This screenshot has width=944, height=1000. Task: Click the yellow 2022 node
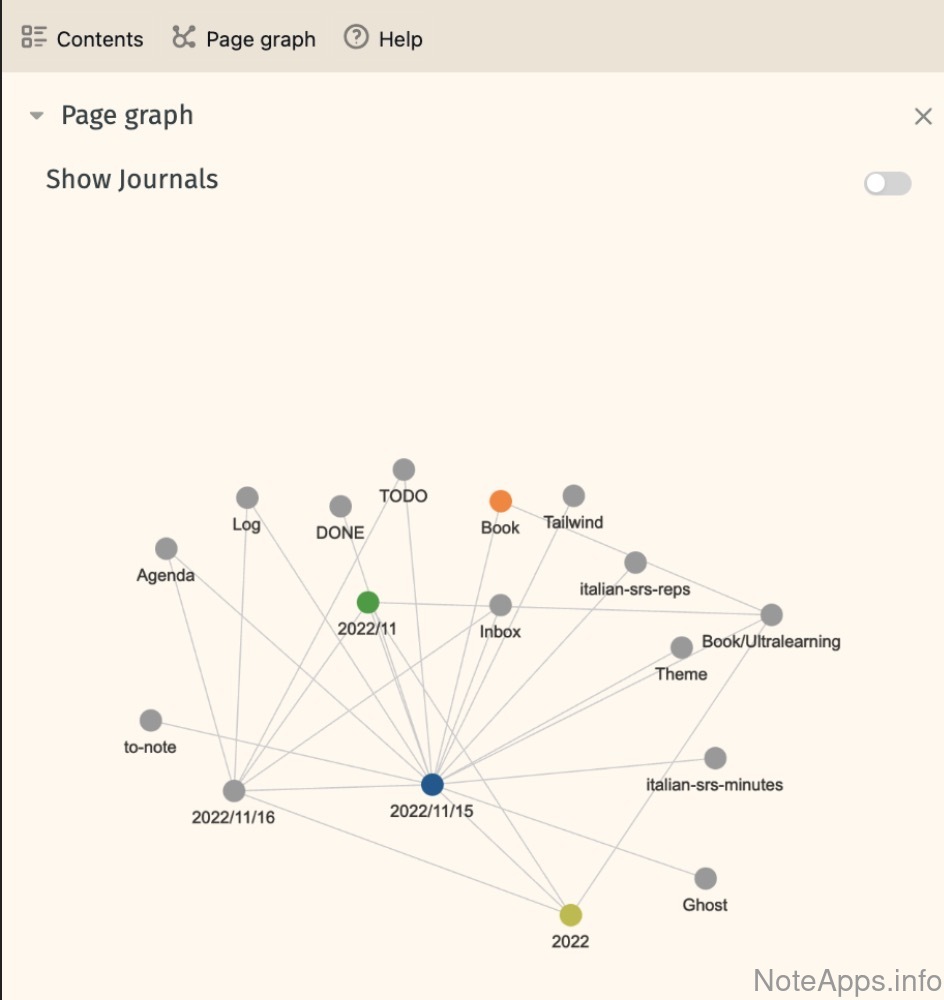(570, 914)
